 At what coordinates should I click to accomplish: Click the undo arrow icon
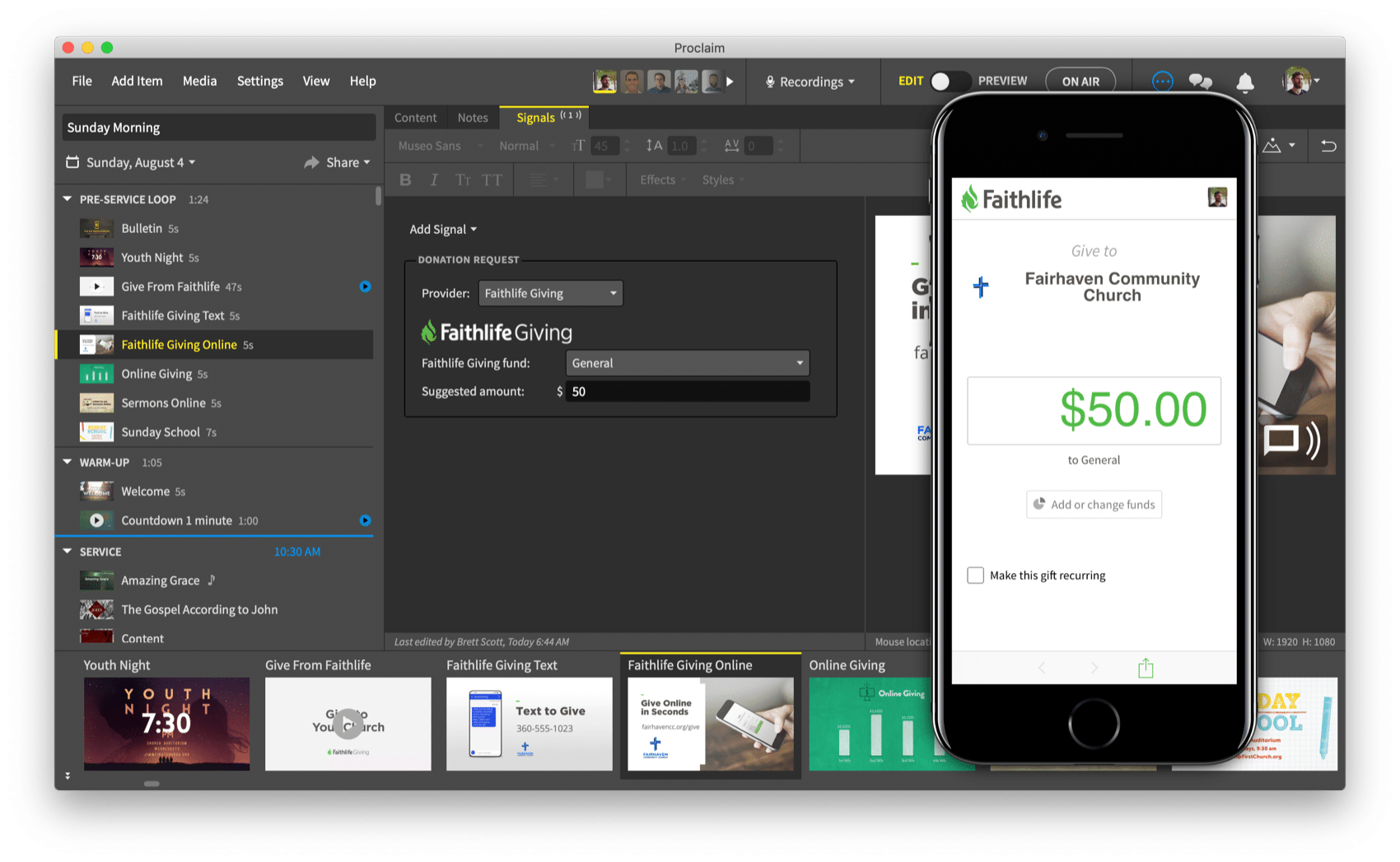click(1328, 146)
